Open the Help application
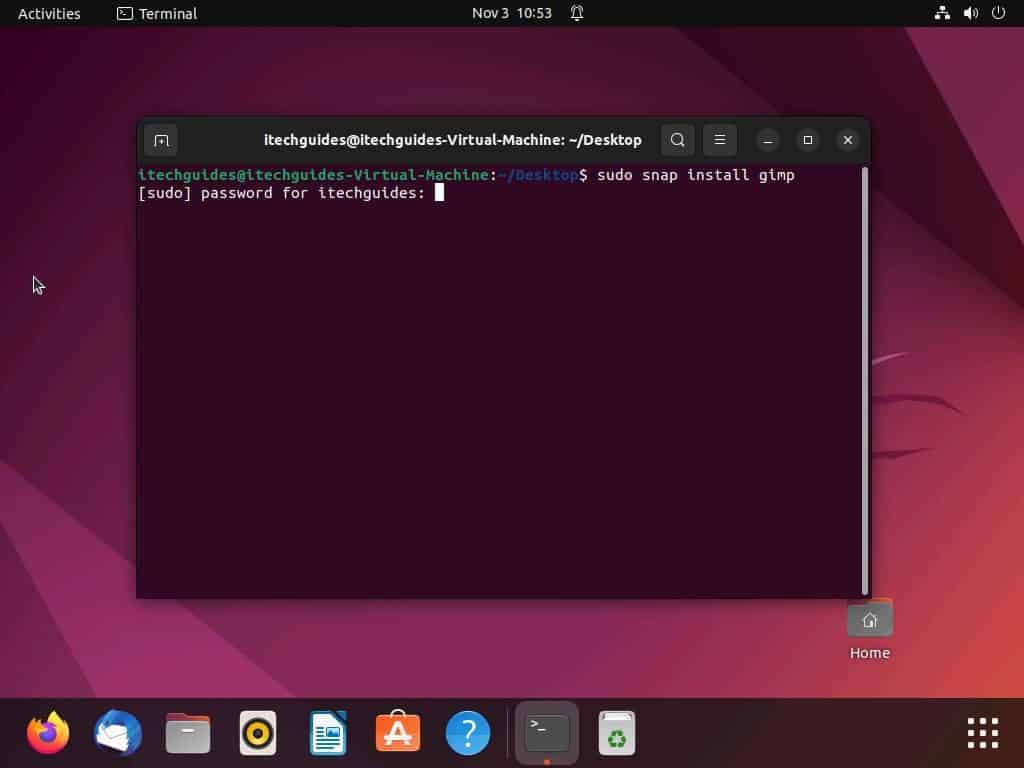 (x=467, y=732)
